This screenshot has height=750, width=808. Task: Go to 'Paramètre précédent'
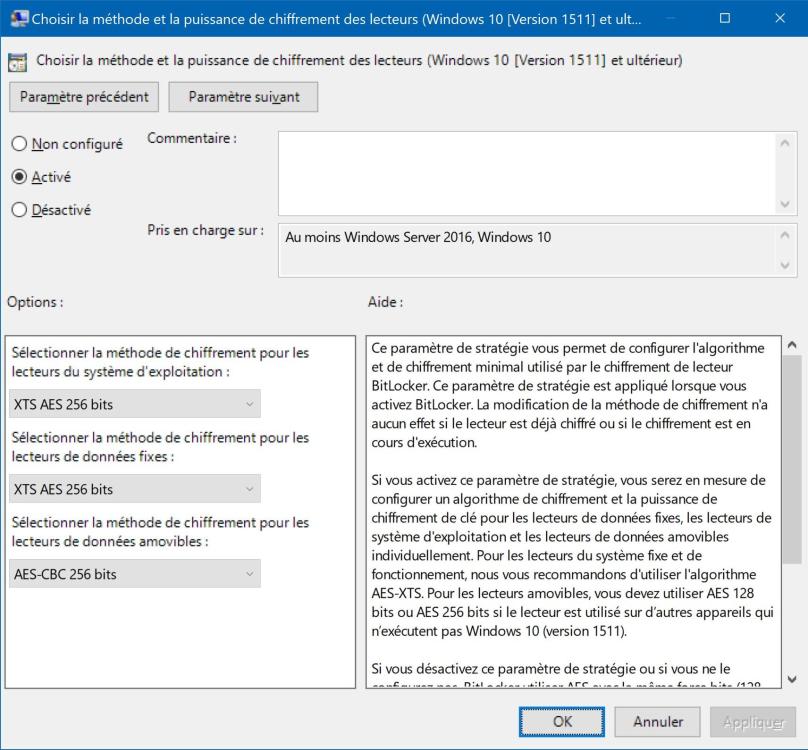pyautogui.click(x=84, y=97)
